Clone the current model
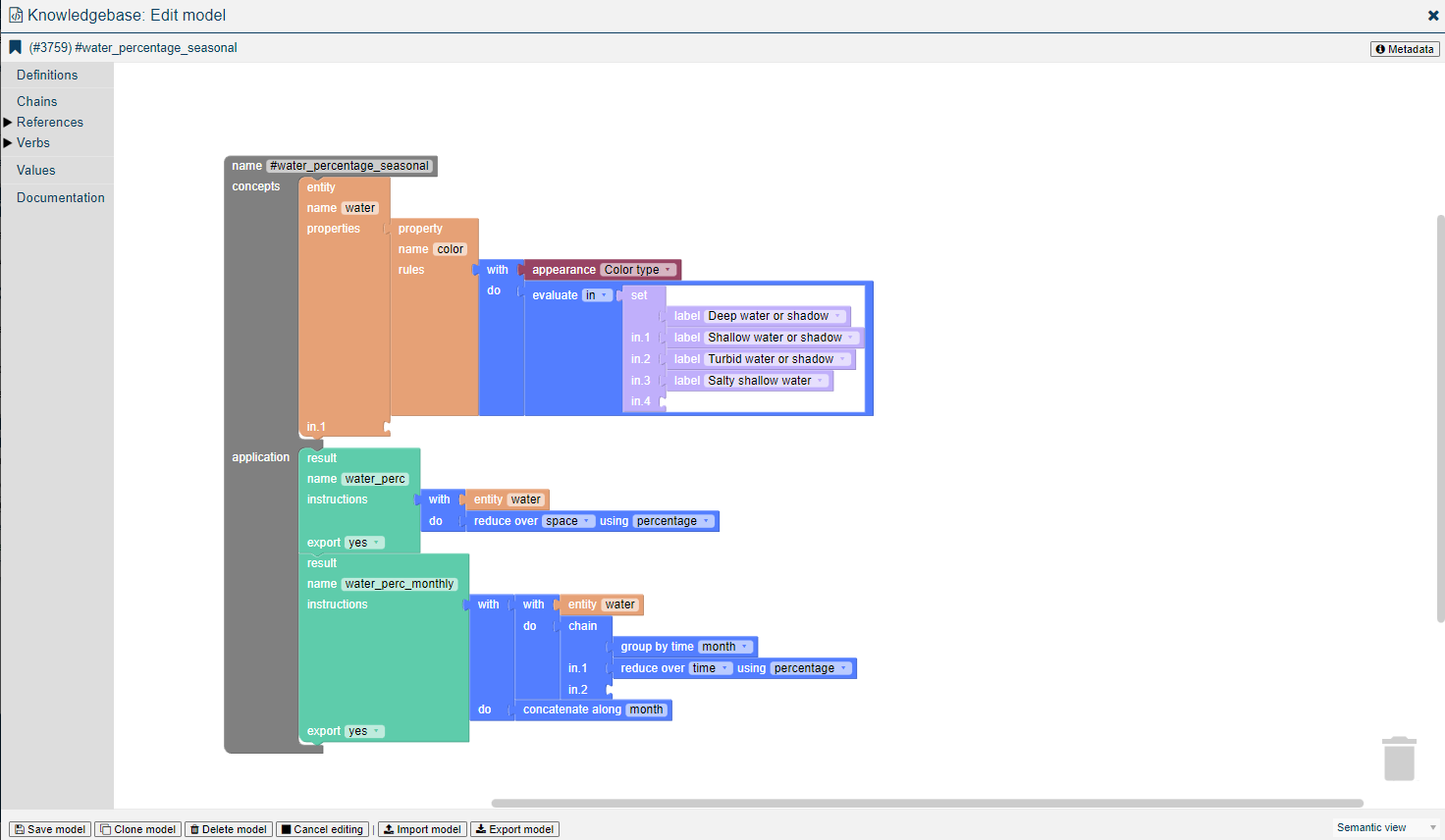 click(x=138, y=829)
